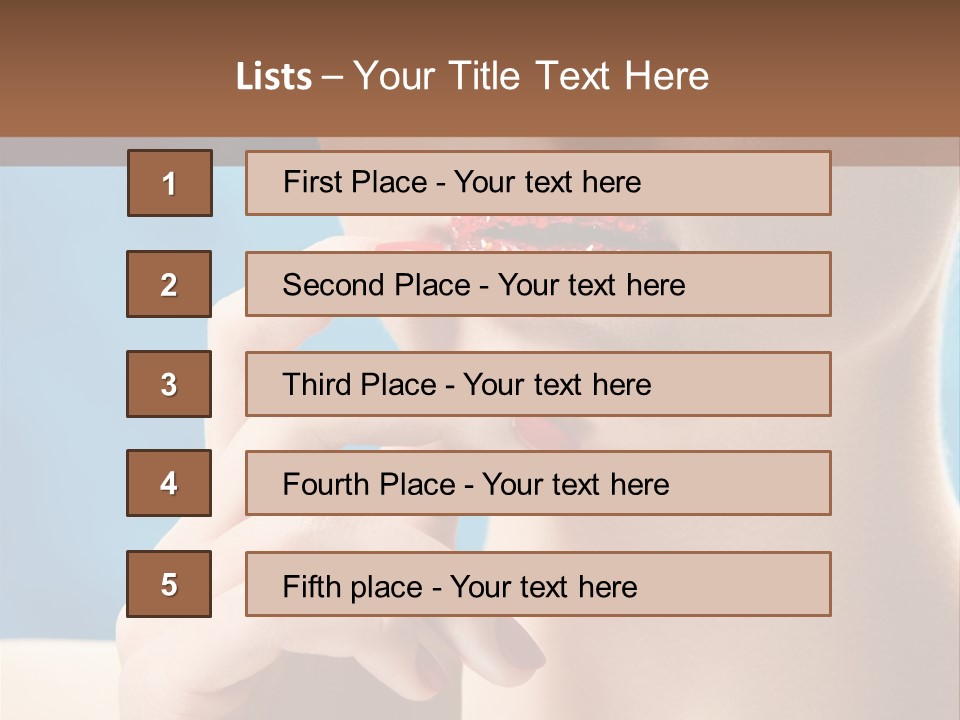This screenshot has width=960, height=720.
Task: Click 'Your Title Text Here' in the heading
Action: tap(531, 76)
